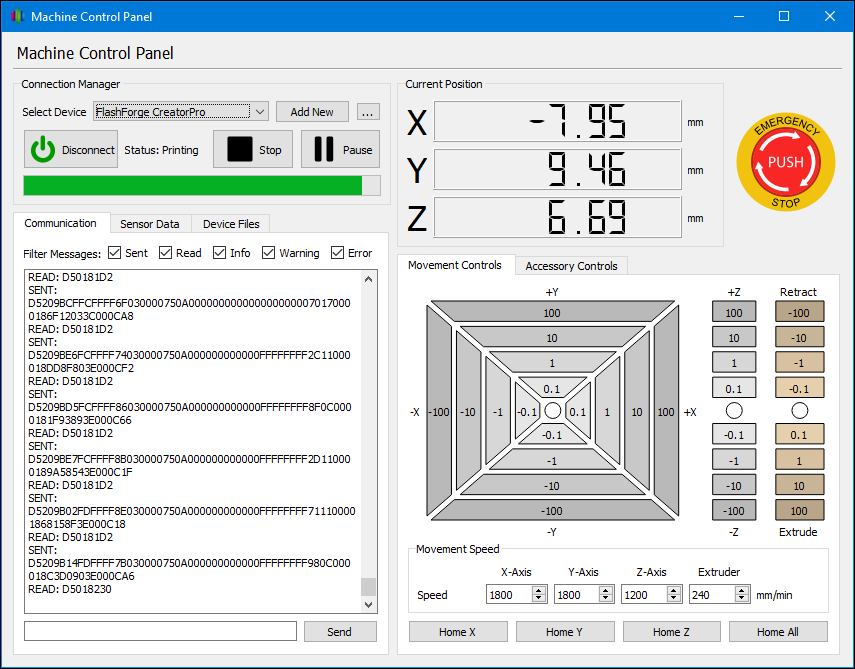Viewport: 855px width, 669px height.
Task: Open the ellipsis device options button
Action: coord(368,112)
